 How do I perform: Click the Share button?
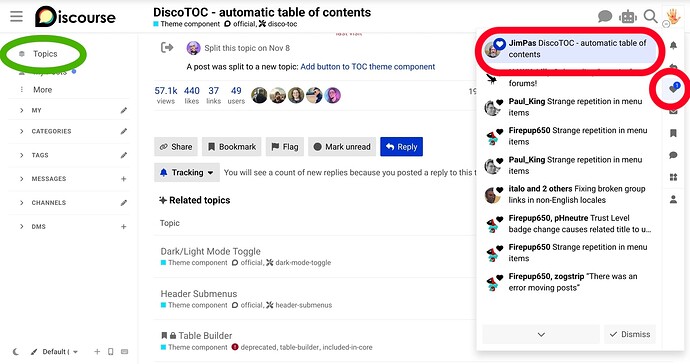(x=176, y=147)
